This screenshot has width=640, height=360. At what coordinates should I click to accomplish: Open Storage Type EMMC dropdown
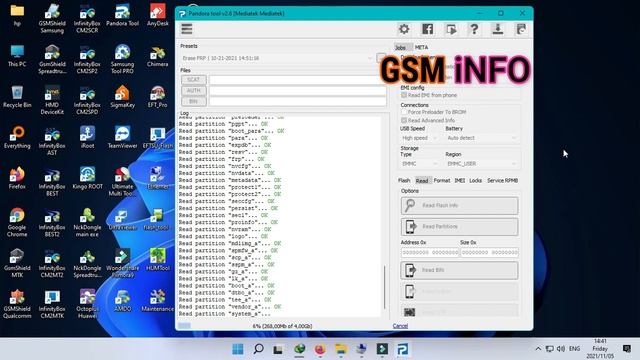[419, 164]
